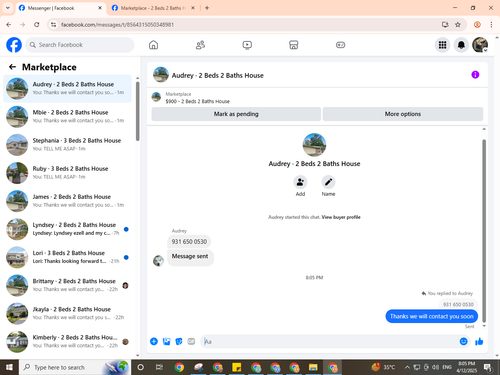Screen dimensions: 500x375
Task: Click the browser back arrow
Action: pos(9,25)
